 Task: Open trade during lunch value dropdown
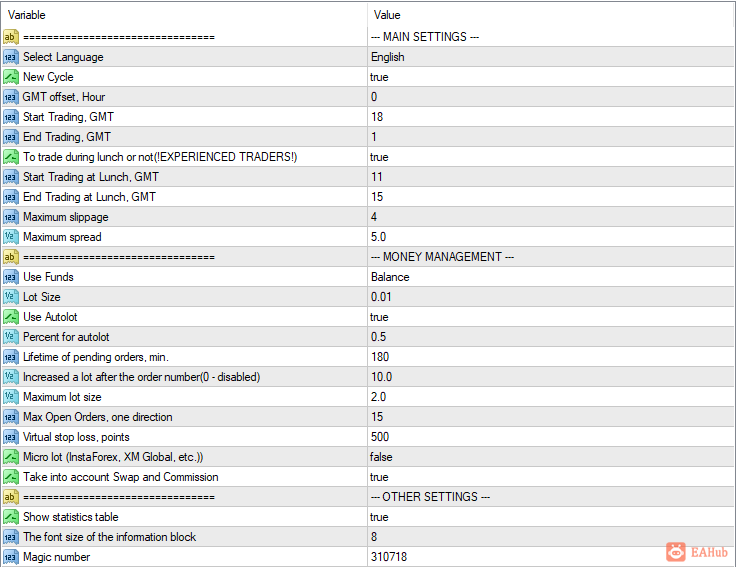(x=380, y=157)
